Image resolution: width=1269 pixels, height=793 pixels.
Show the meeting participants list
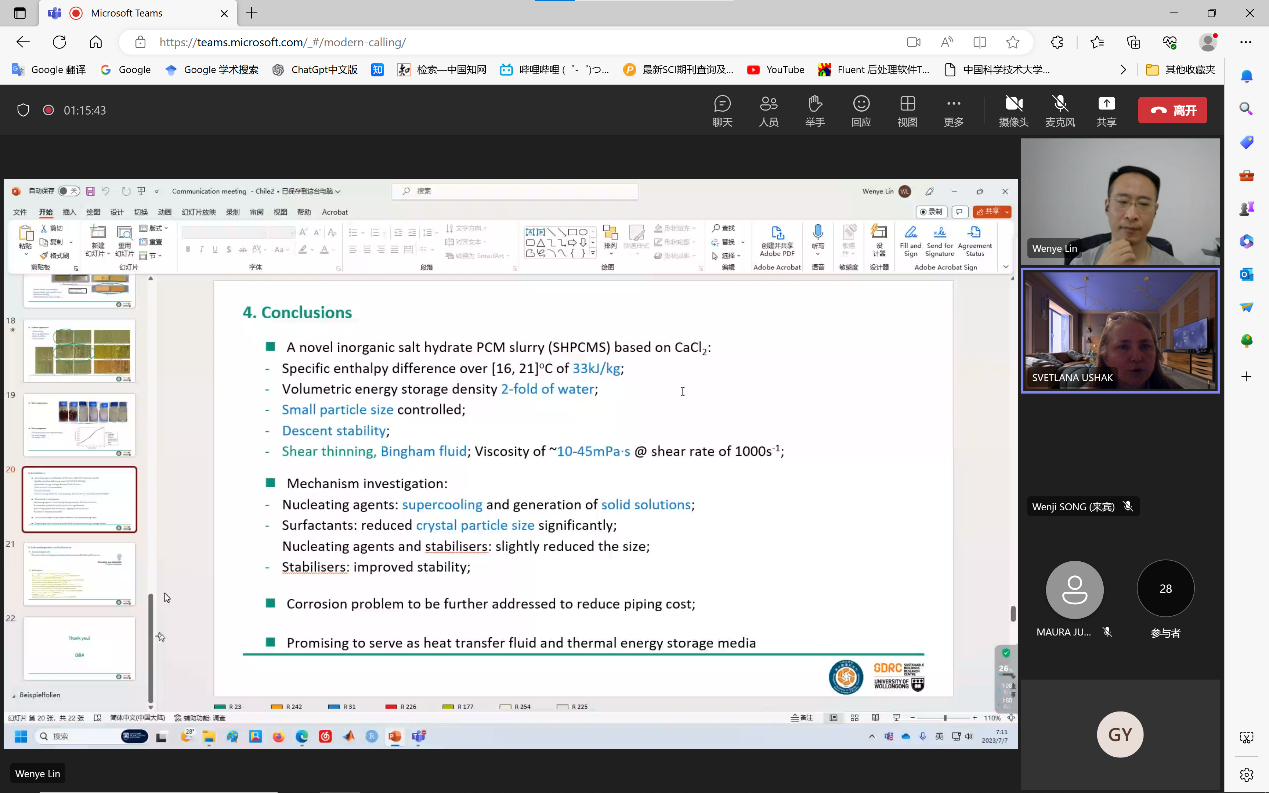[x=768, y=110]
